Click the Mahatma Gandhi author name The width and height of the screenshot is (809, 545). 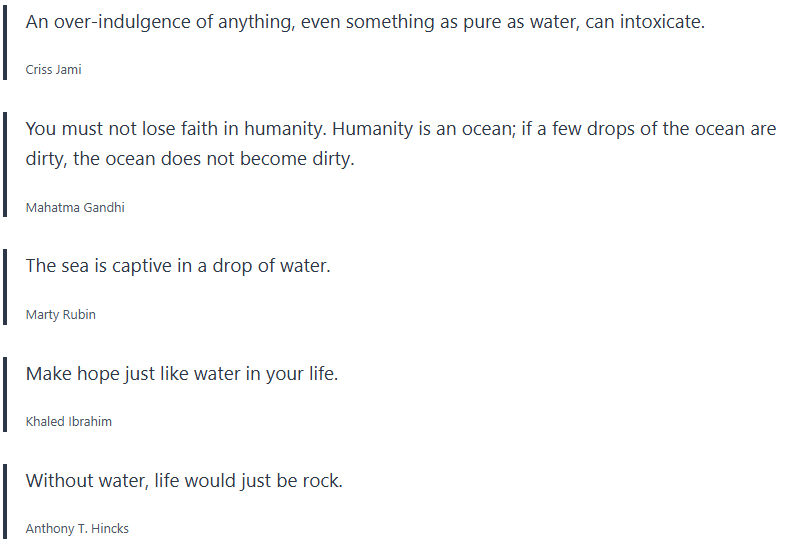(75, 208)
